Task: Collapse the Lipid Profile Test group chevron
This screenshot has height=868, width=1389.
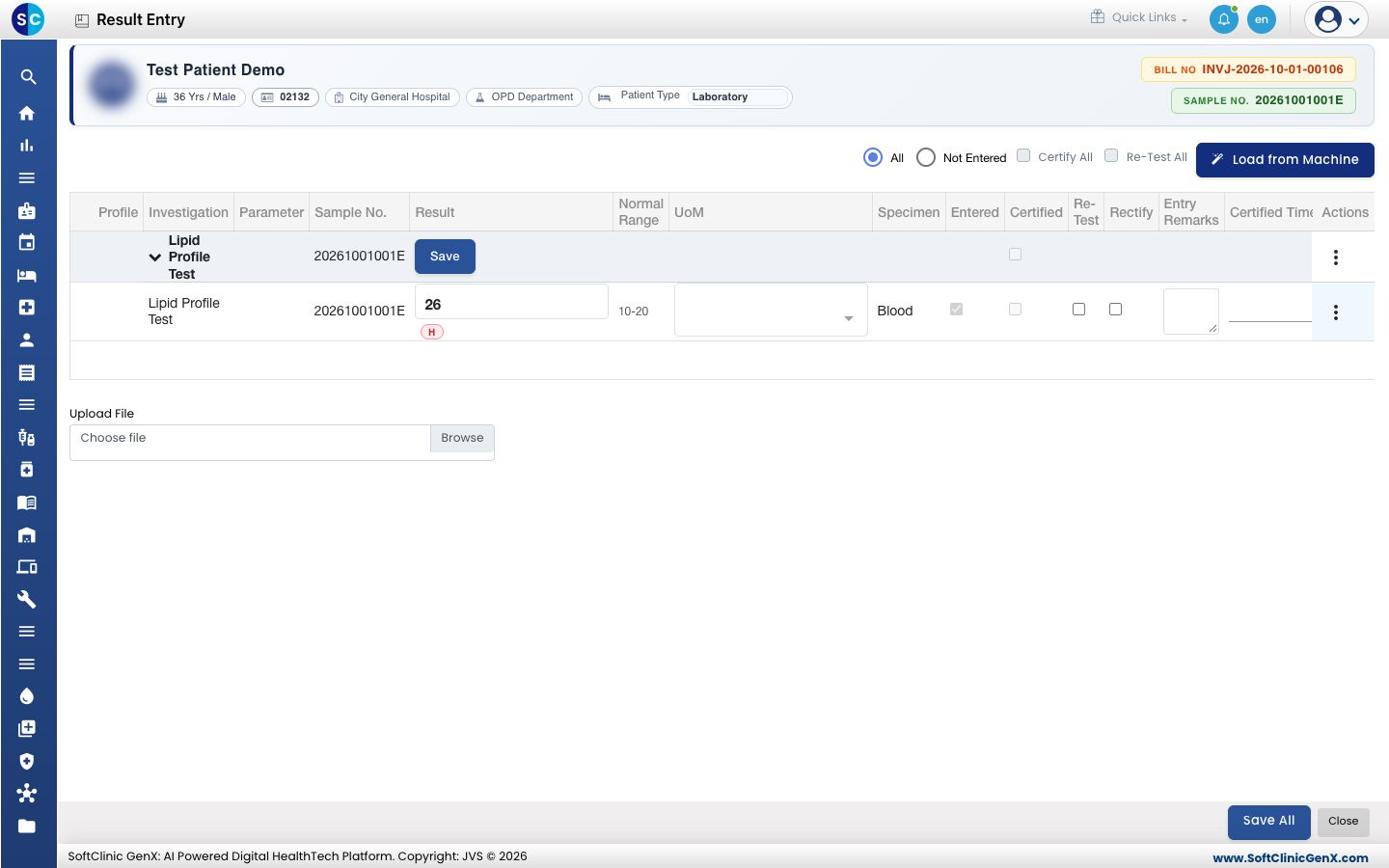Action: pos(154,258)
